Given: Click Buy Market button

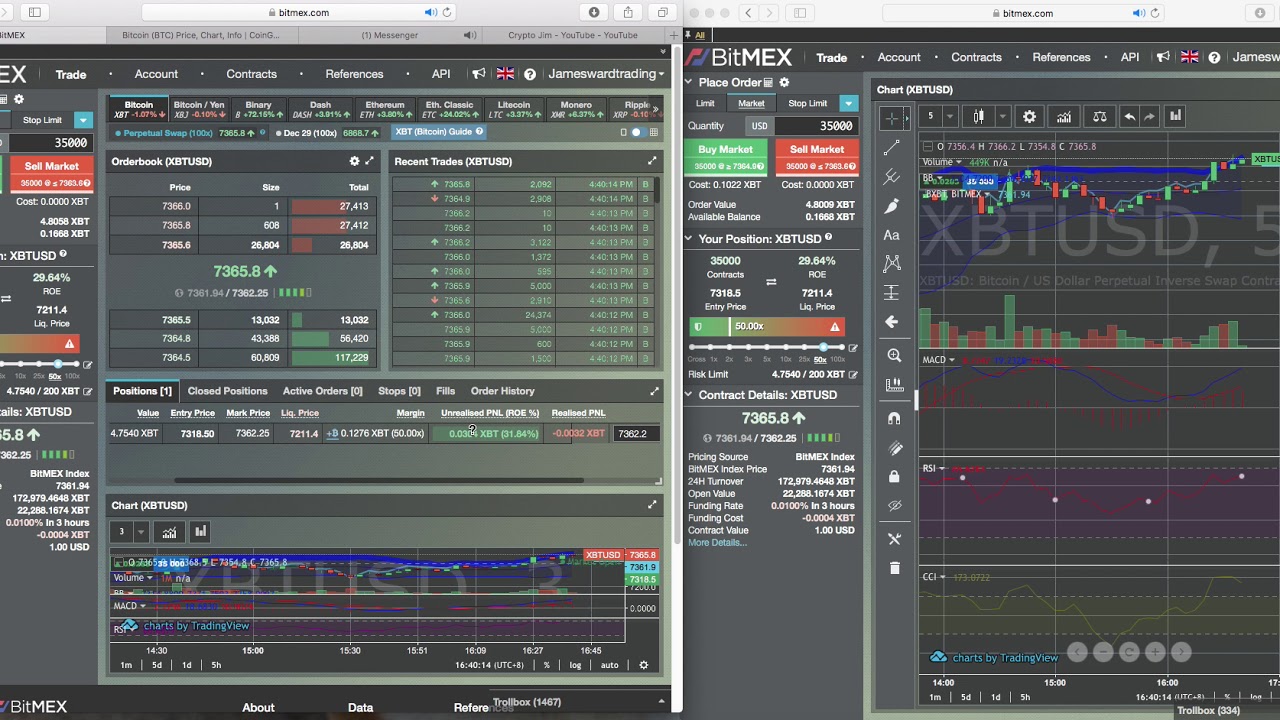Looking at the screenshot, I should point(725,156).
